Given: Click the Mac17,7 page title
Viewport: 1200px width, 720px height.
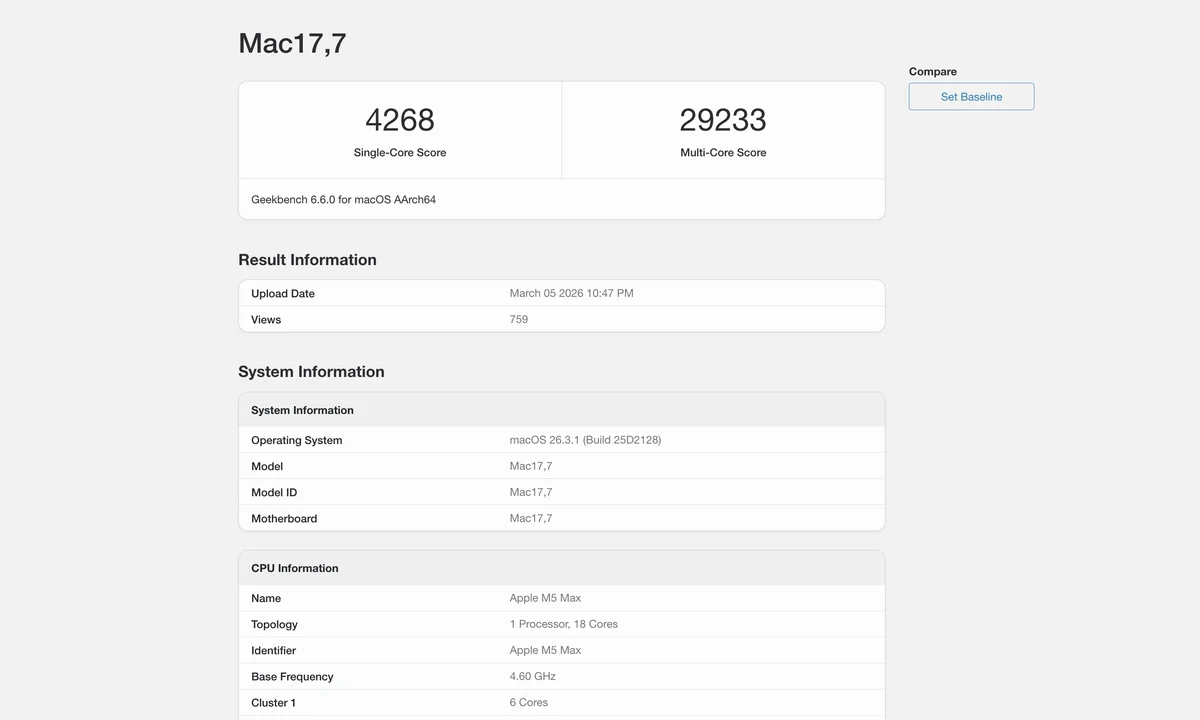Looking at the screenshot, I should (292, 43).
